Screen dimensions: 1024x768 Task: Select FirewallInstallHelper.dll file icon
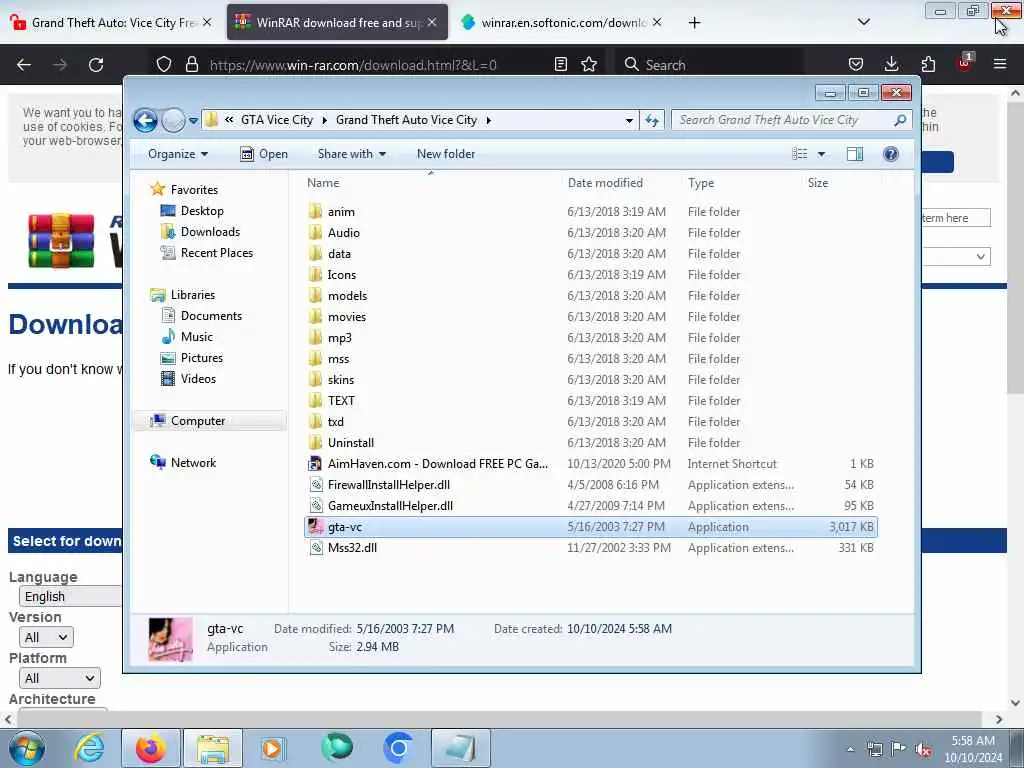315,485
